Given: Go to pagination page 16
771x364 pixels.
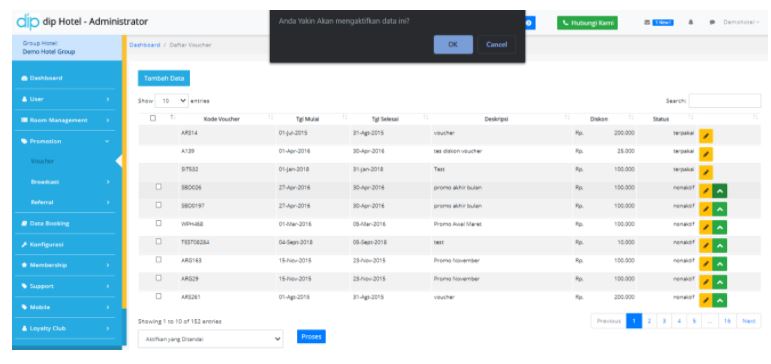Looking at the screenshot, I should click(727, 321).
